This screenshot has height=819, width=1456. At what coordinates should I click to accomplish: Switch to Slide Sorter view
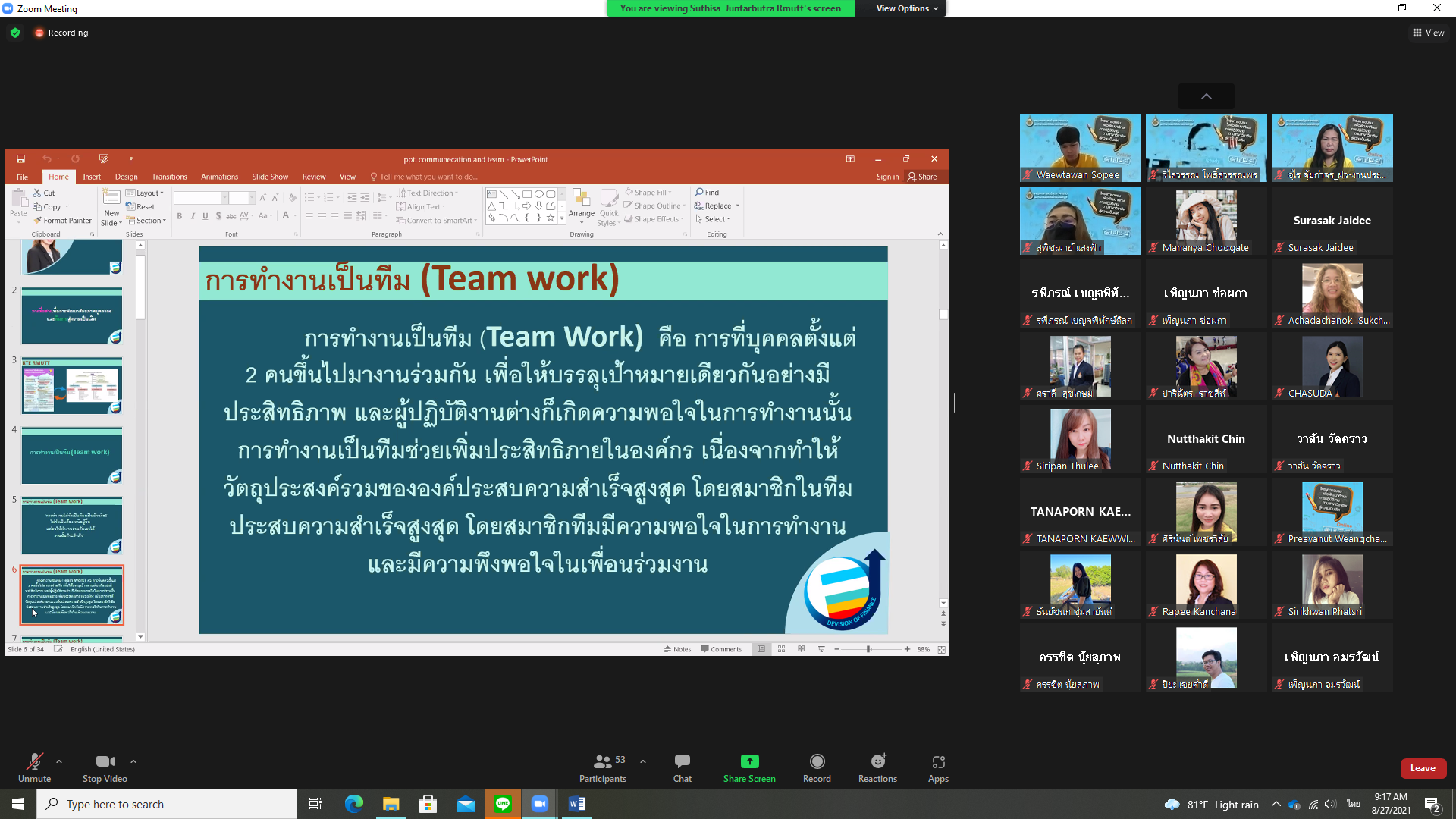click(781, 650)
